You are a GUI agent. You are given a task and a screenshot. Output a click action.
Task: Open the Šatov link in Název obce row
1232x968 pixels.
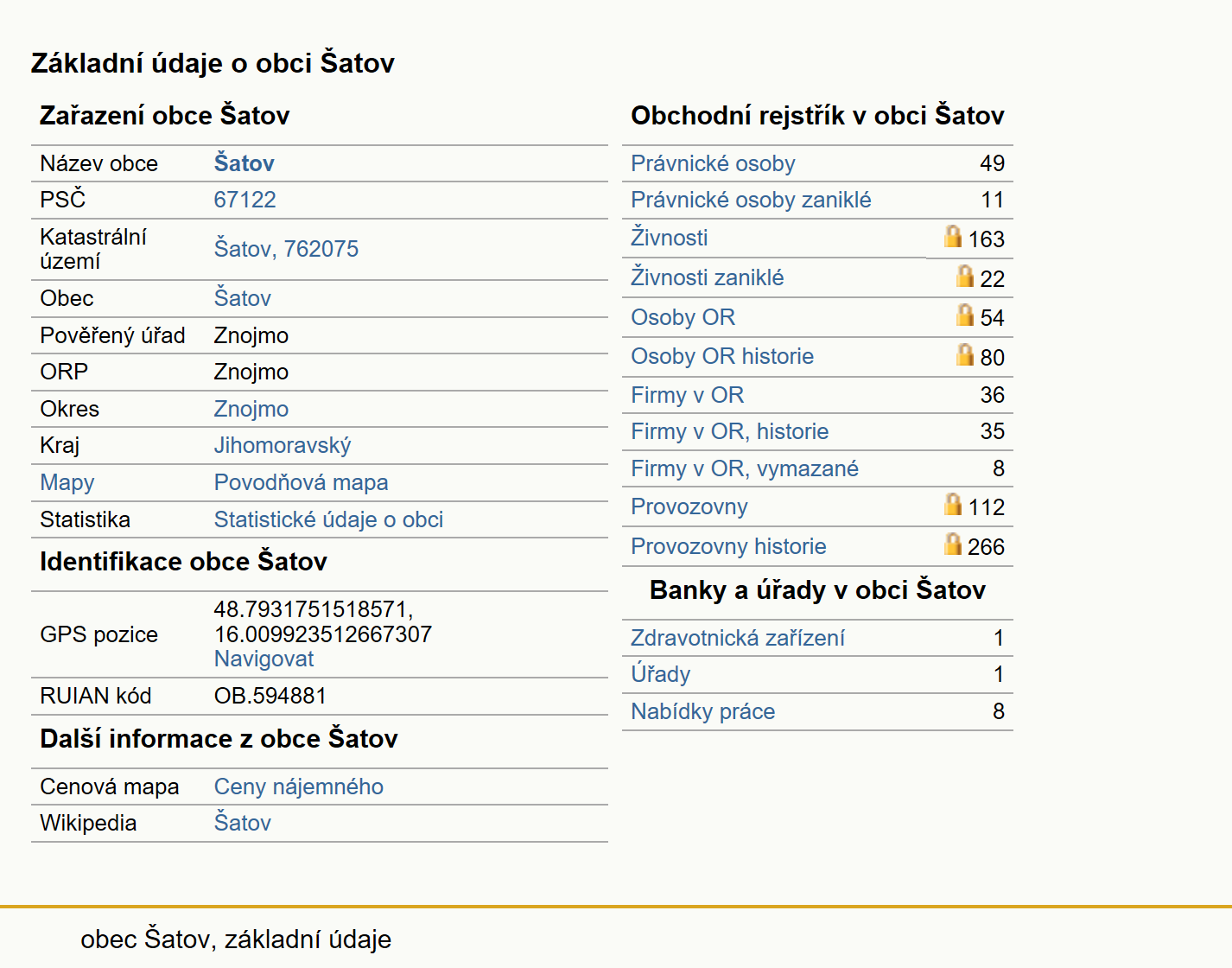coord(244,163)
